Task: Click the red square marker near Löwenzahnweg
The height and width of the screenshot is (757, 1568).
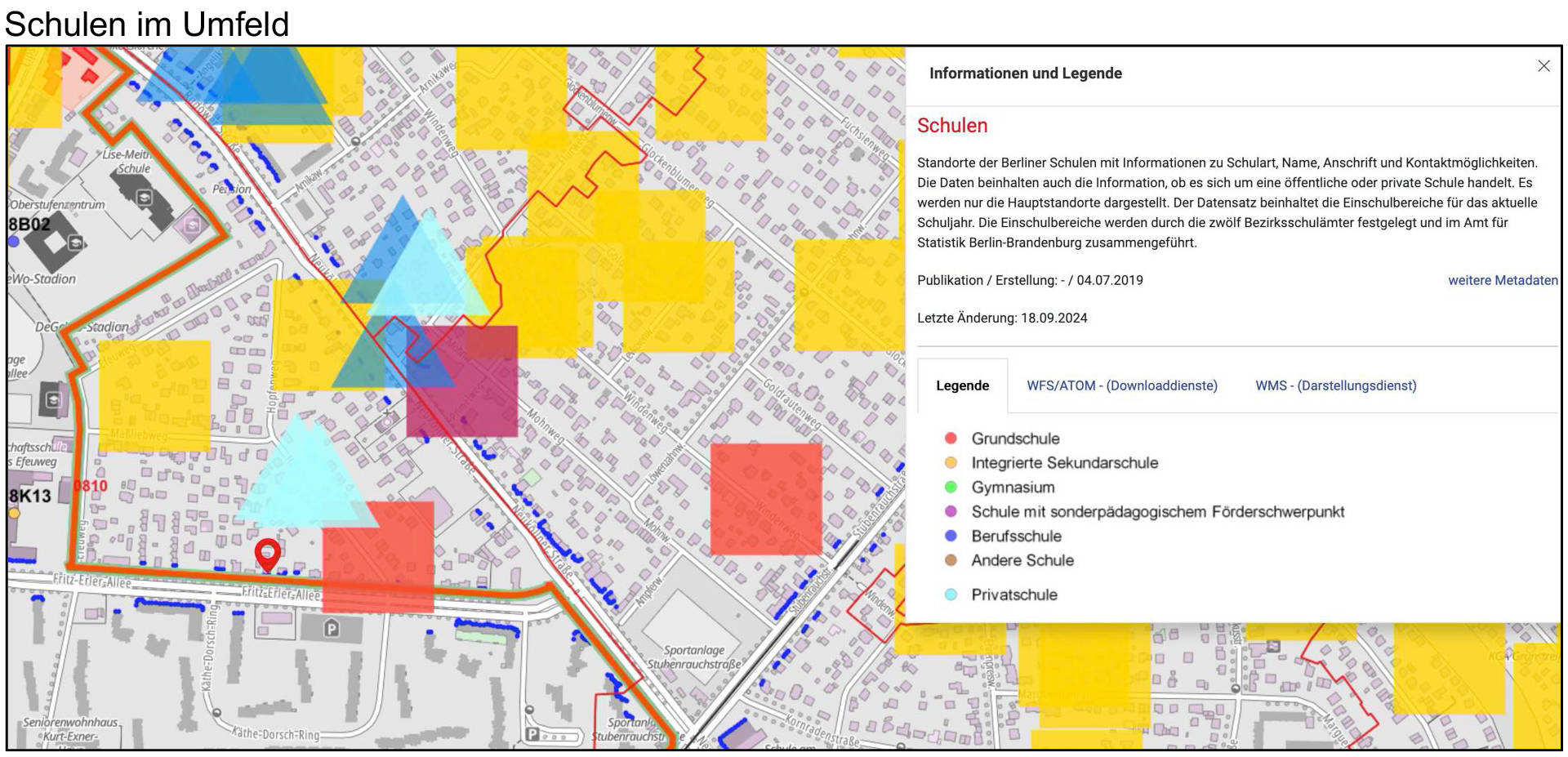Action: (765, 499)
